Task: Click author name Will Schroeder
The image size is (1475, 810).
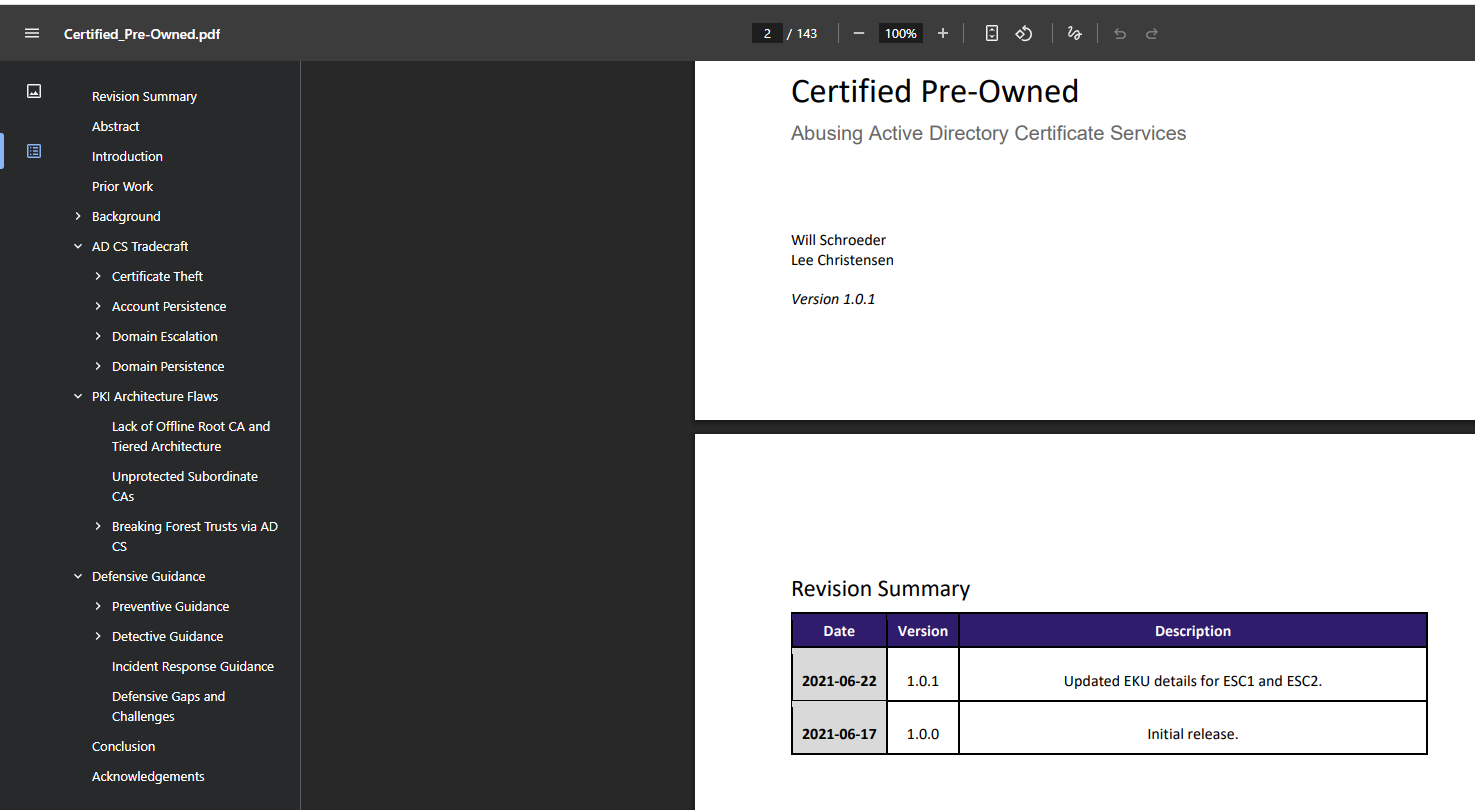Action: pyautogui.click(x=838, y=240)
